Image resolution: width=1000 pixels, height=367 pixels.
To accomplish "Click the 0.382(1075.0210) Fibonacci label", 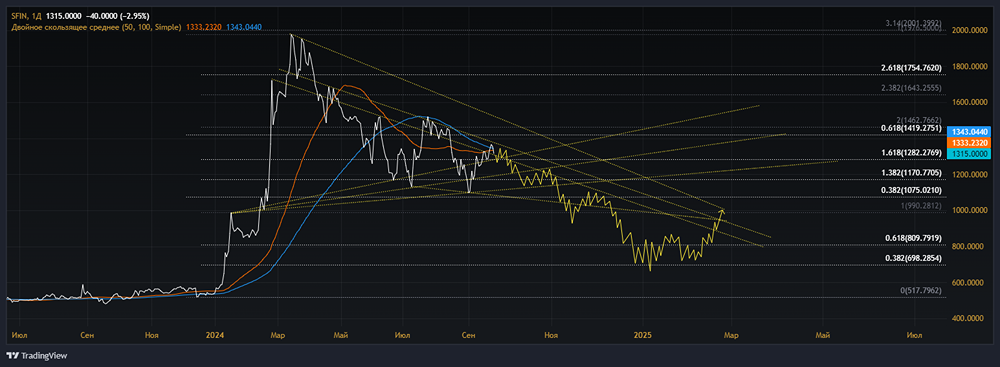I will point(911,190).
